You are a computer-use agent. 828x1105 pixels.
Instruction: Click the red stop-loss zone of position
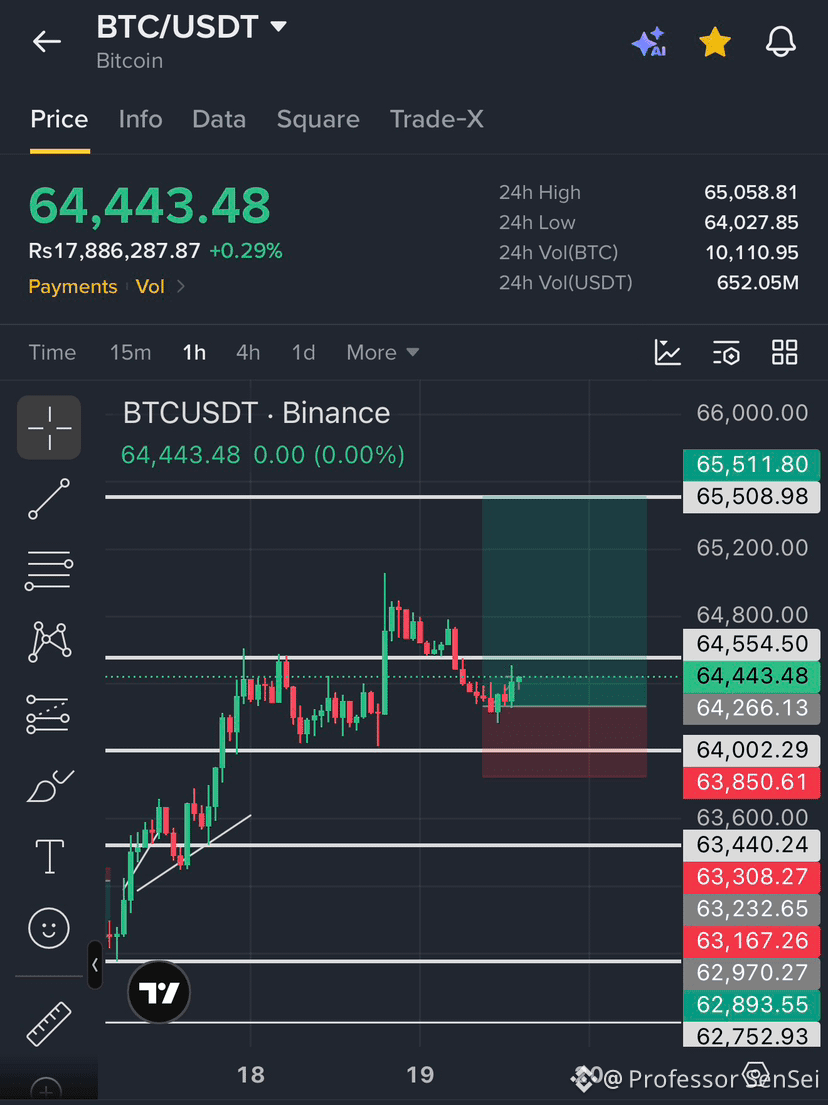pos(564,742)
